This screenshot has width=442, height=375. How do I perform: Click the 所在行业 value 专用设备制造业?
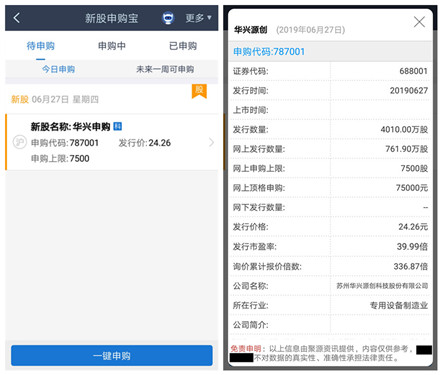tap(399, 305)
